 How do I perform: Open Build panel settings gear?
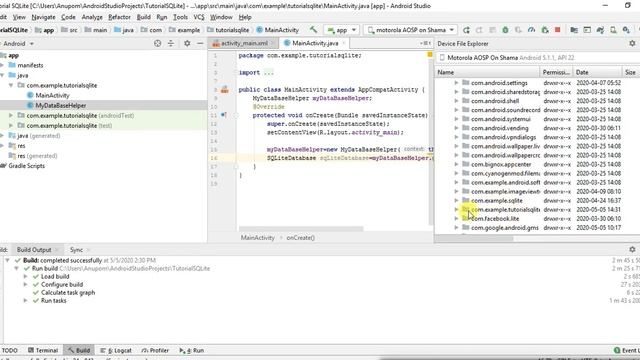click(632, 249)
